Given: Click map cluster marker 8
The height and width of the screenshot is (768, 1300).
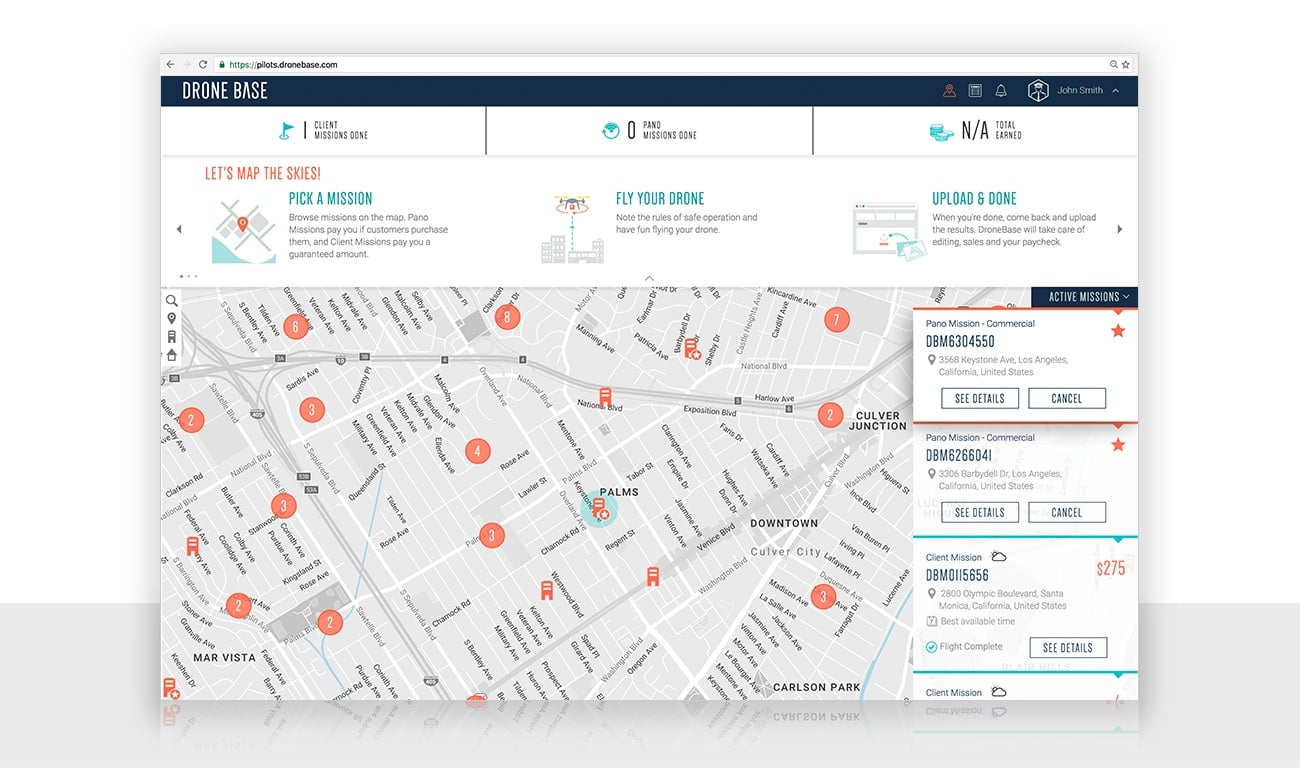Looking at the screenshot, I should [508, 318].
